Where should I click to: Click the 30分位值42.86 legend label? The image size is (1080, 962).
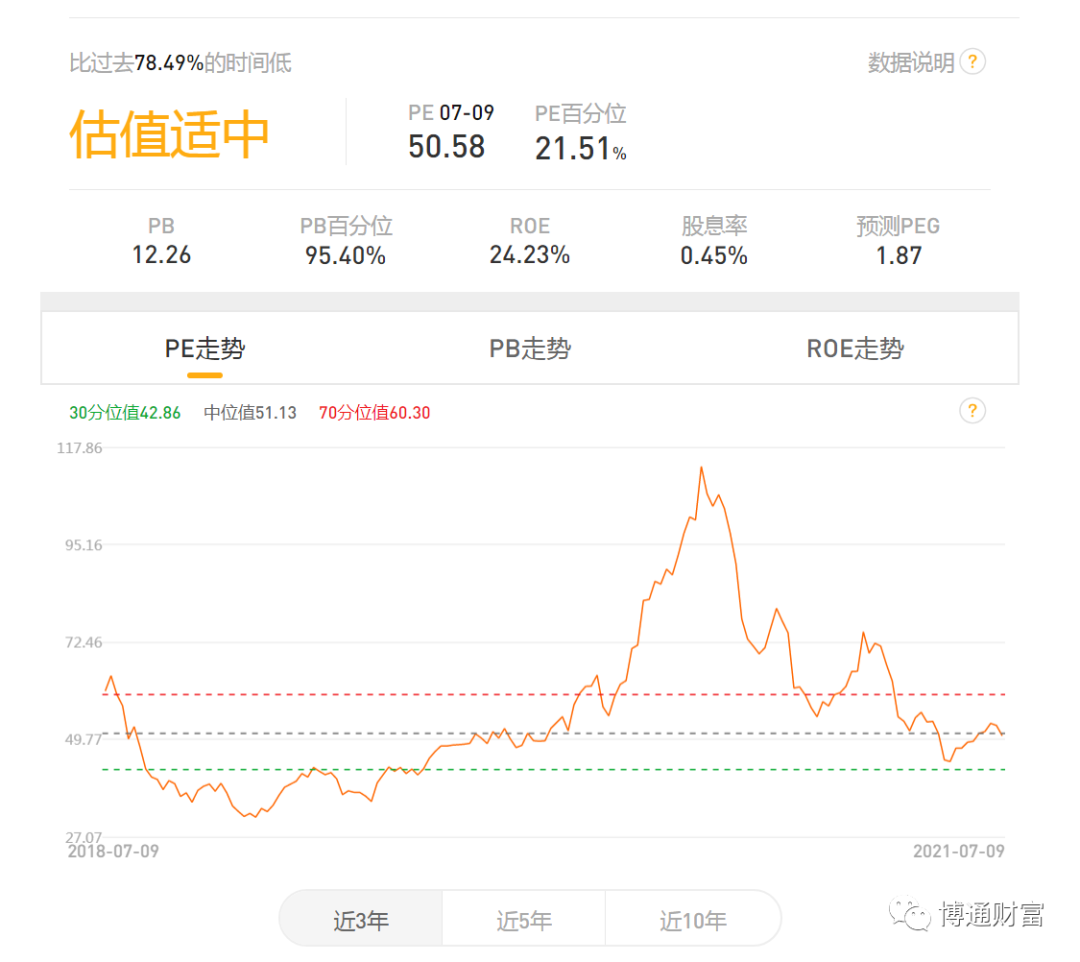click(x=125, y=412)
